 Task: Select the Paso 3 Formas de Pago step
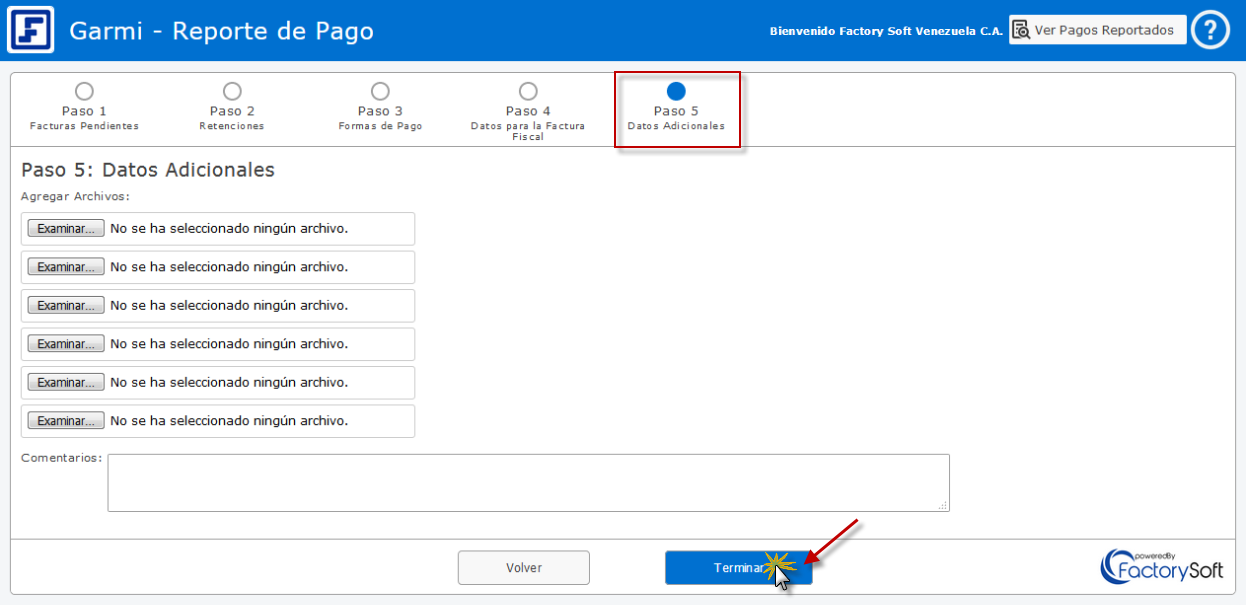coord(380,92)
